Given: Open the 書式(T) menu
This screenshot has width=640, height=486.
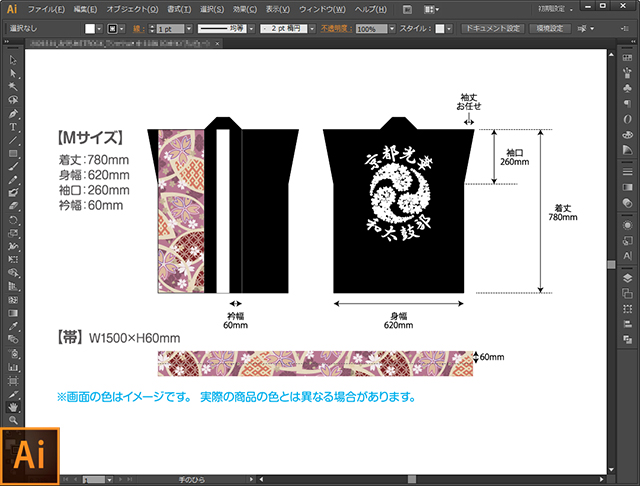Looking at the screenshot, I should (179, 9).
